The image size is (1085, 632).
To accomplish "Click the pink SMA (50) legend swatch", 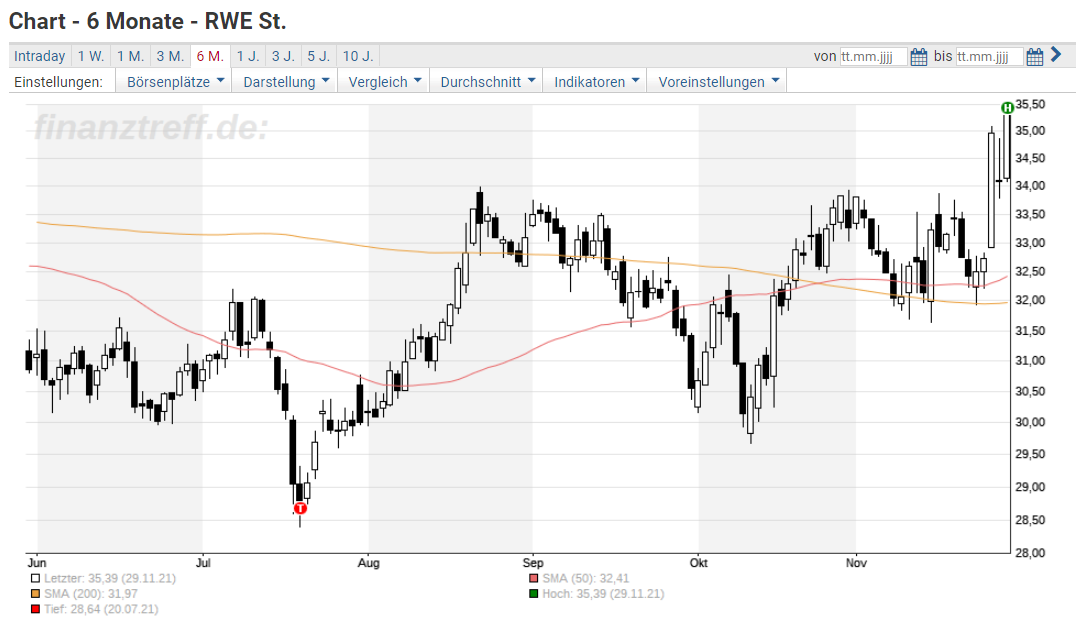I will tap(534, 579).
